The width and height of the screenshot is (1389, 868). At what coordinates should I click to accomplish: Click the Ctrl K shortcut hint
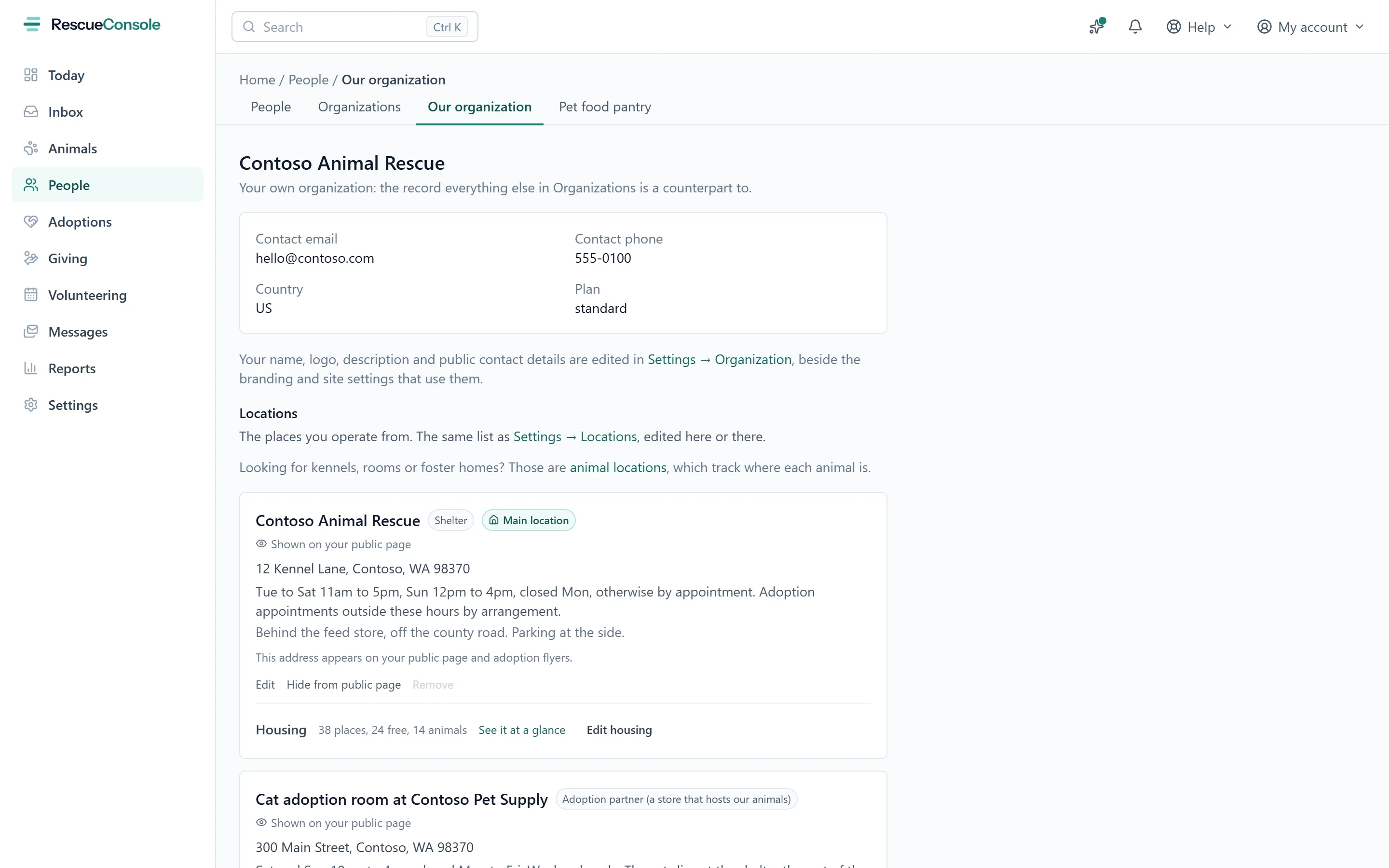click(x=447, y=27)
